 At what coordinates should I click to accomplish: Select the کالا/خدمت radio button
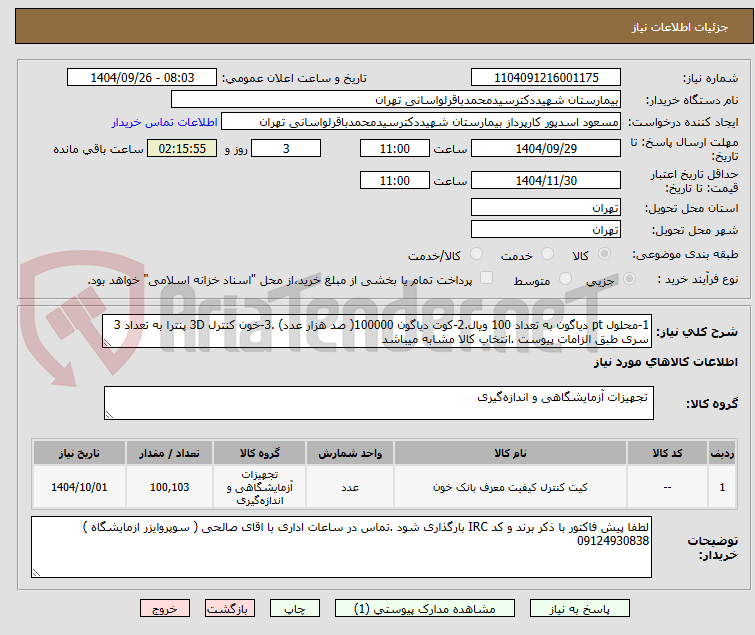476,254
